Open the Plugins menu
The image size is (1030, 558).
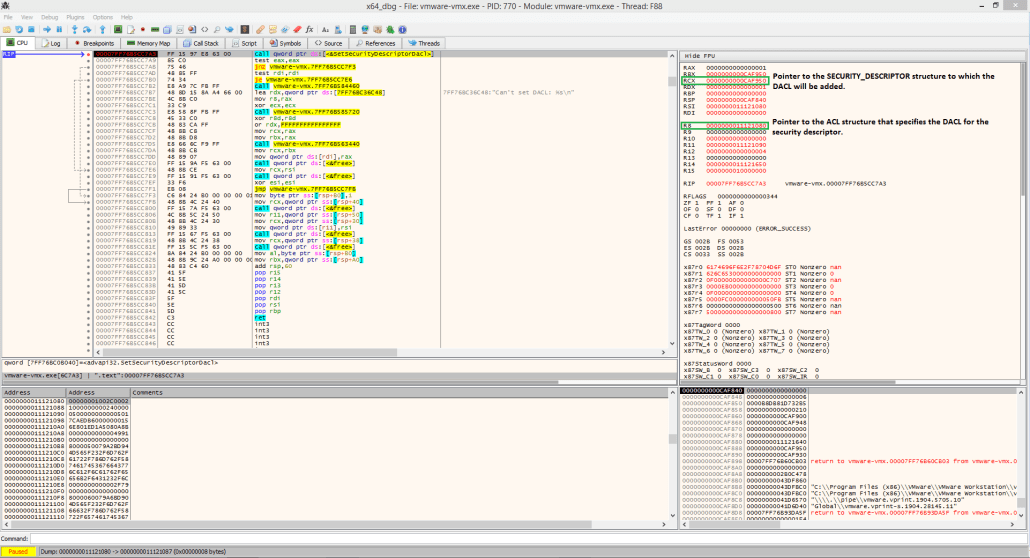[x=75, y=17]
